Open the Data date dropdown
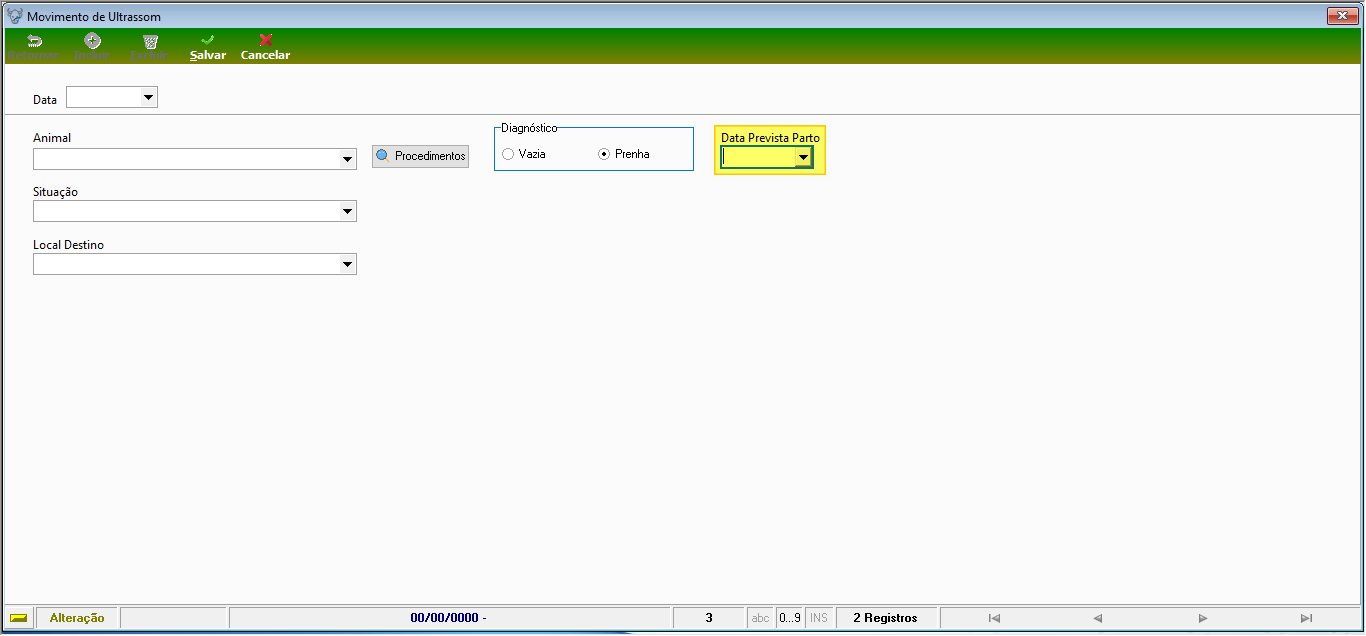This screenshot has width=1366, height=636. tap(148, 98)
